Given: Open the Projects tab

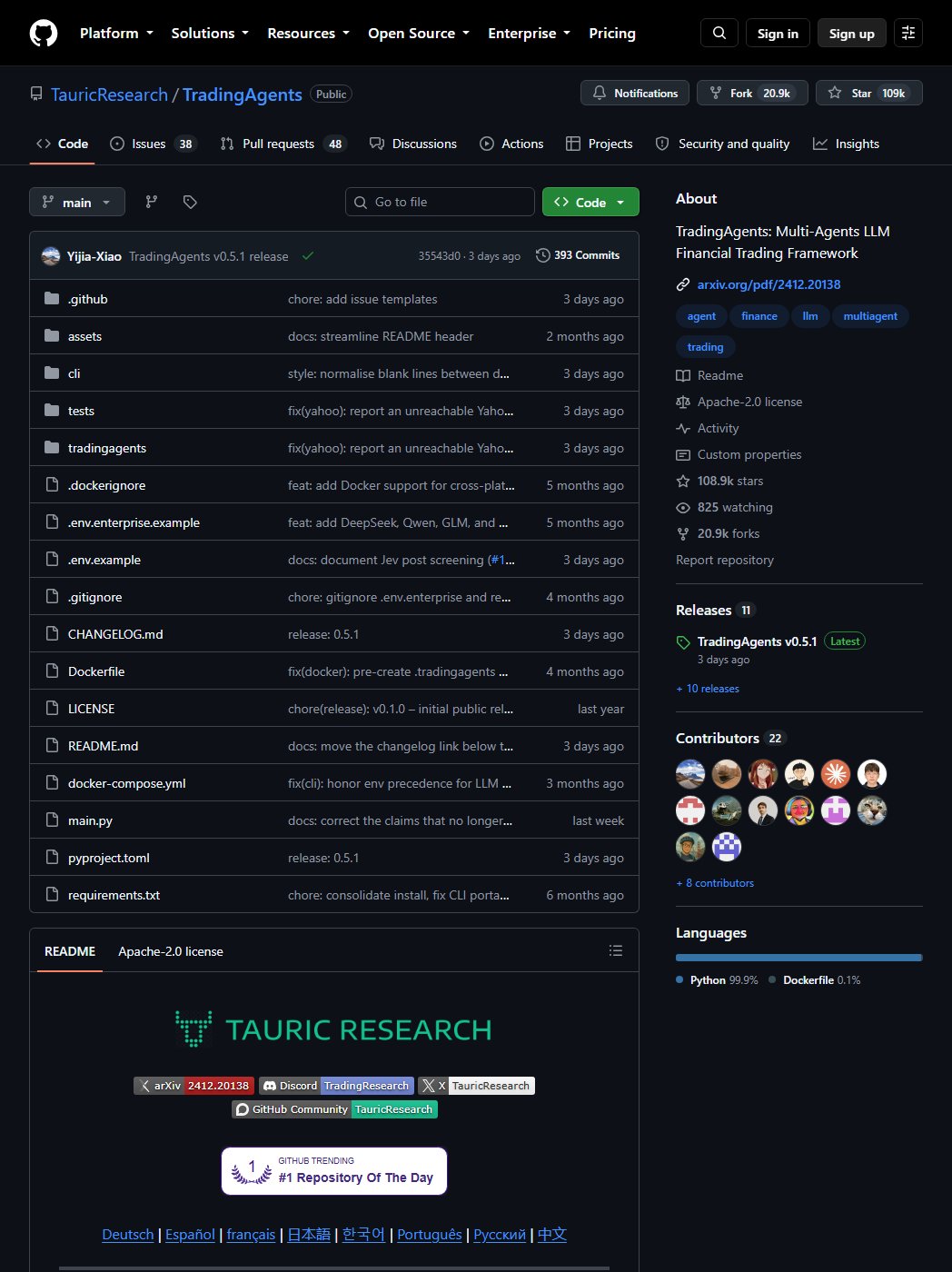Looking at the screenshot, I should coord(599,144).
